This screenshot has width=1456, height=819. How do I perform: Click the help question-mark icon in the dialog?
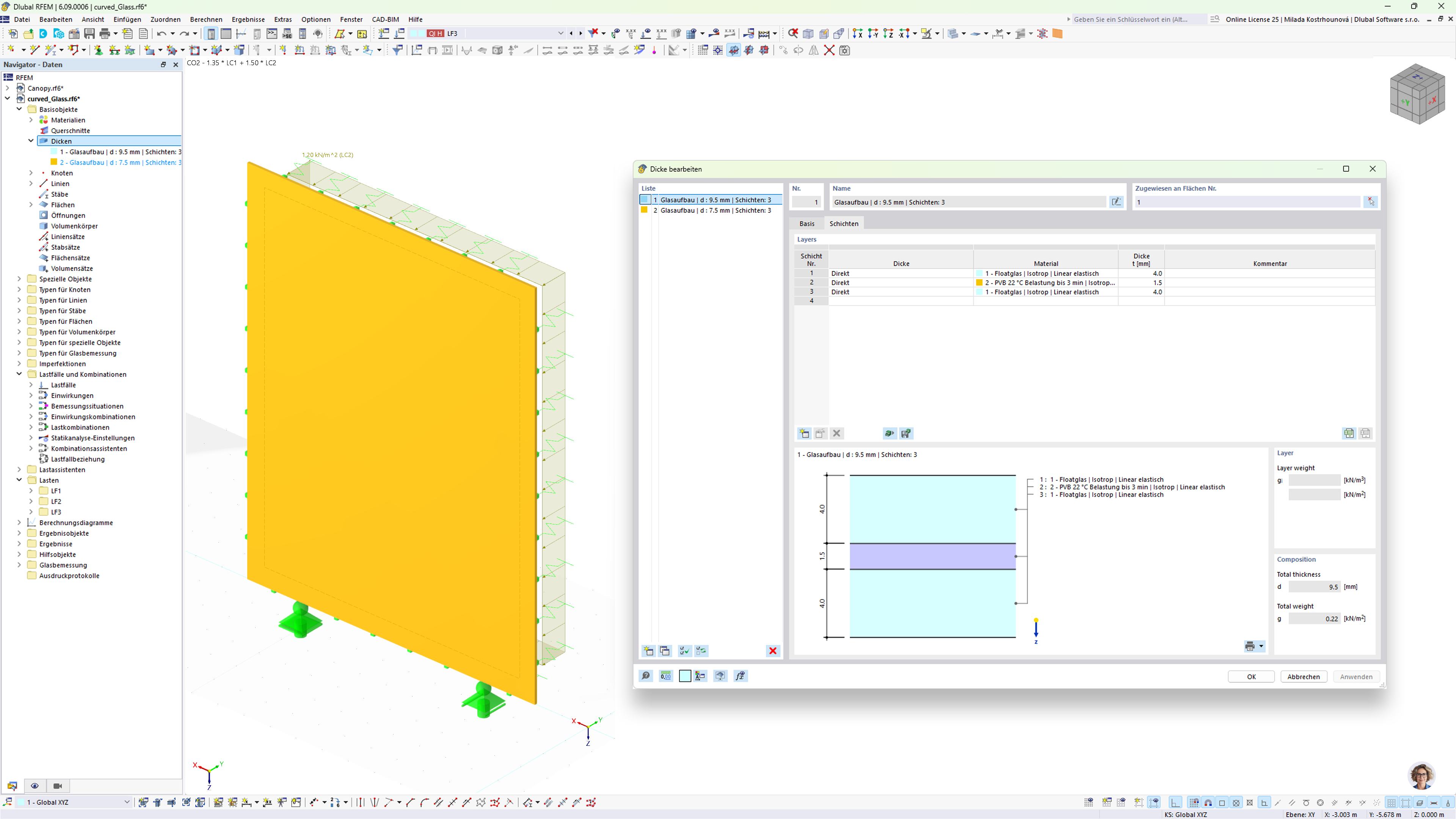point(646,676)
